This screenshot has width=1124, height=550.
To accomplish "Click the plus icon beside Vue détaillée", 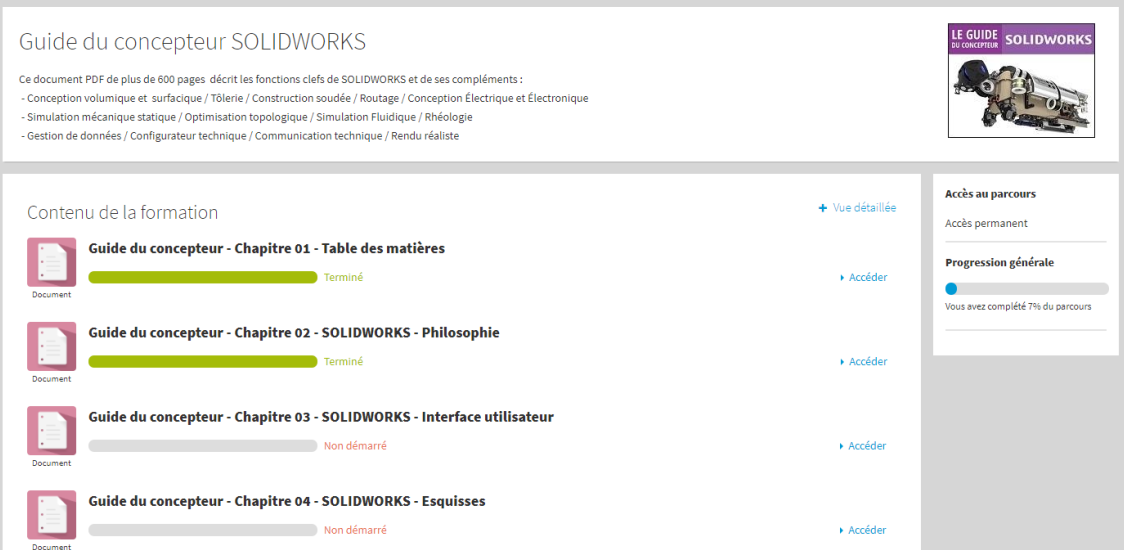I will pos(823,208).
